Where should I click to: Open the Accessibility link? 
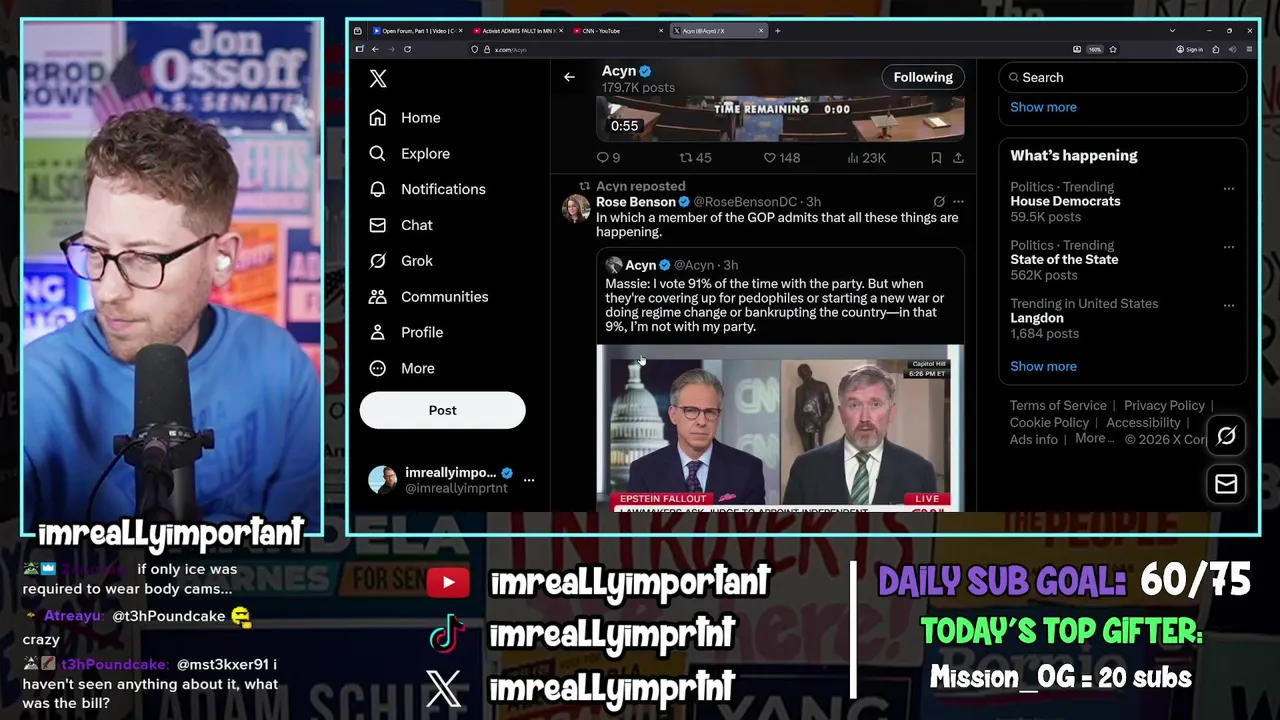1143,423
